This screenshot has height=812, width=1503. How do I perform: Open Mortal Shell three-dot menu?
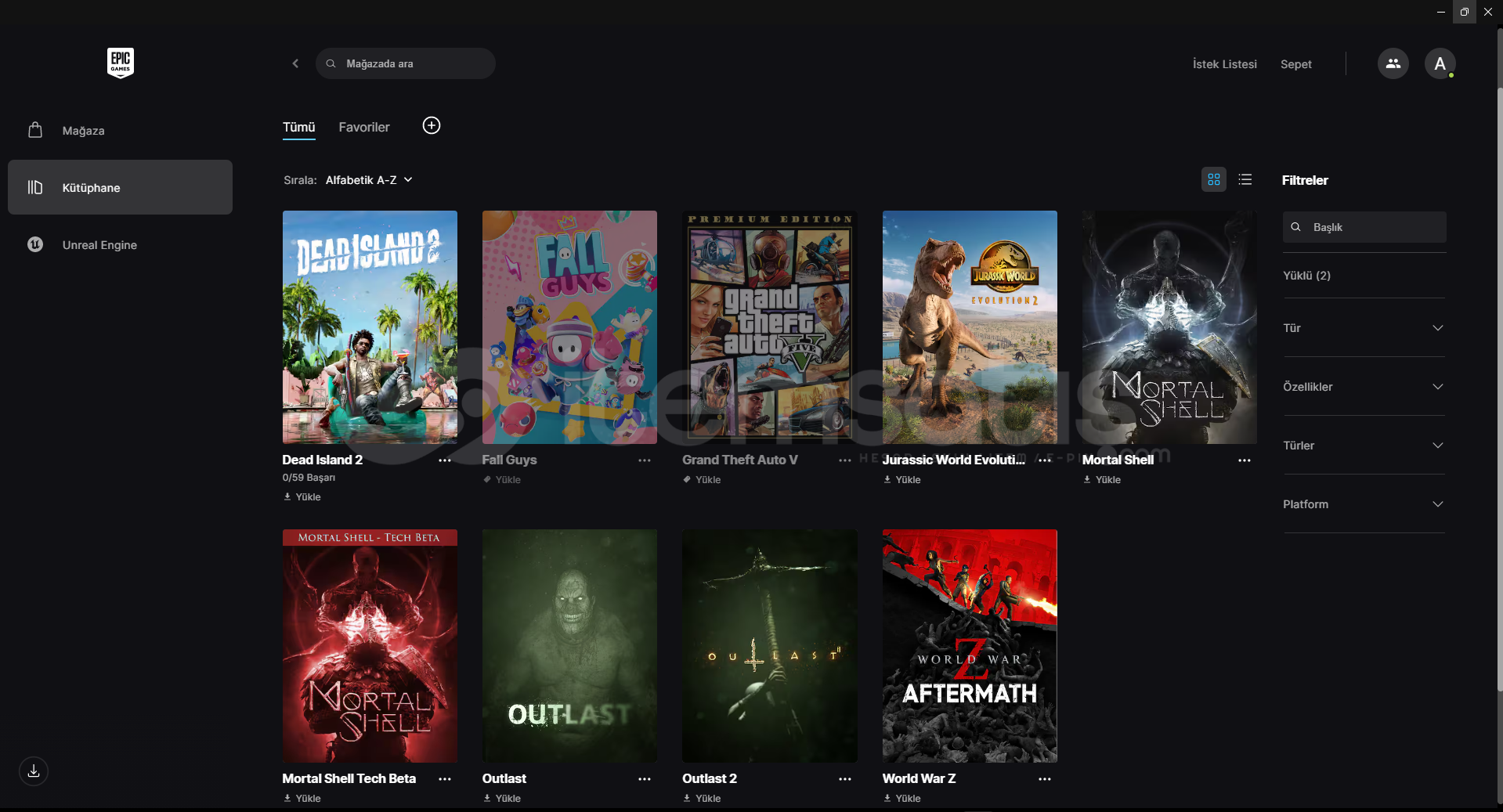tap(1245, 460)
